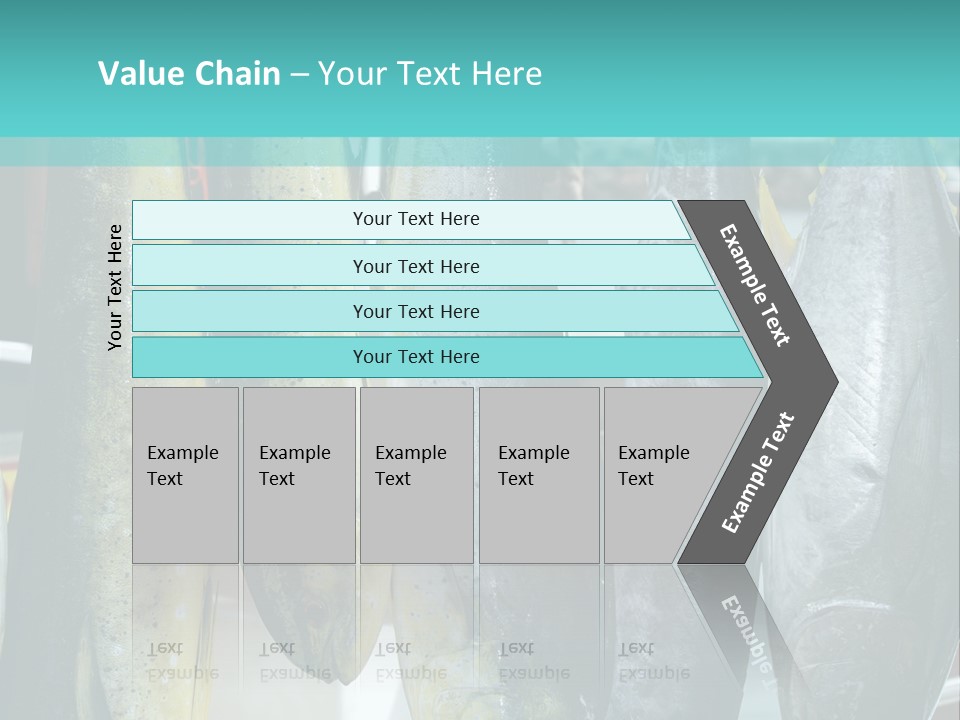The image size is (960, 720).
Task: Select the first 'Your Text Here' bar
Action: [x=415, y=219]
